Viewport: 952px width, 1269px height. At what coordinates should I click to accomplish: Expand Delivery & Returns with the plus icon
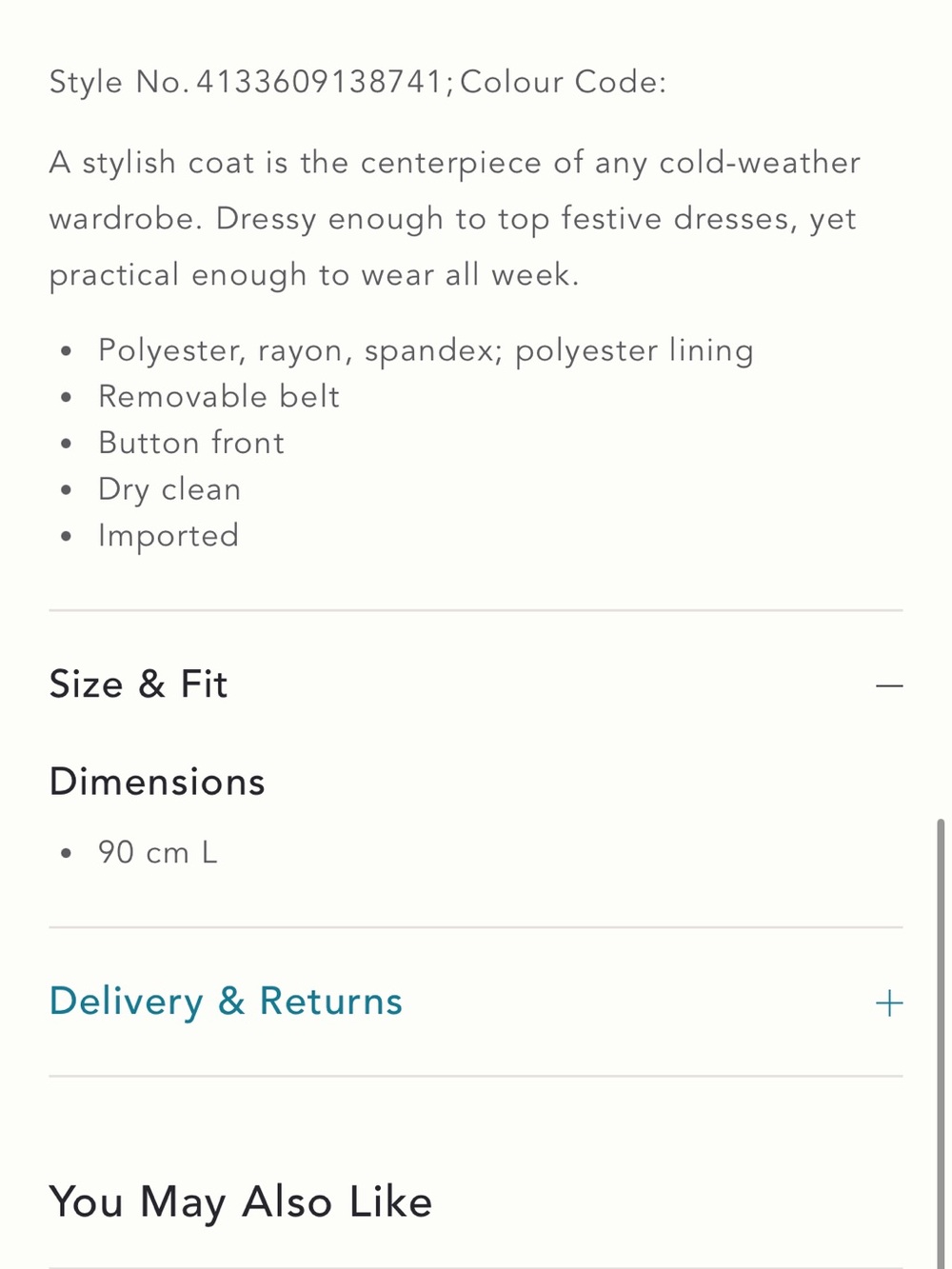pyautogui.click(x=888, y=1002)
